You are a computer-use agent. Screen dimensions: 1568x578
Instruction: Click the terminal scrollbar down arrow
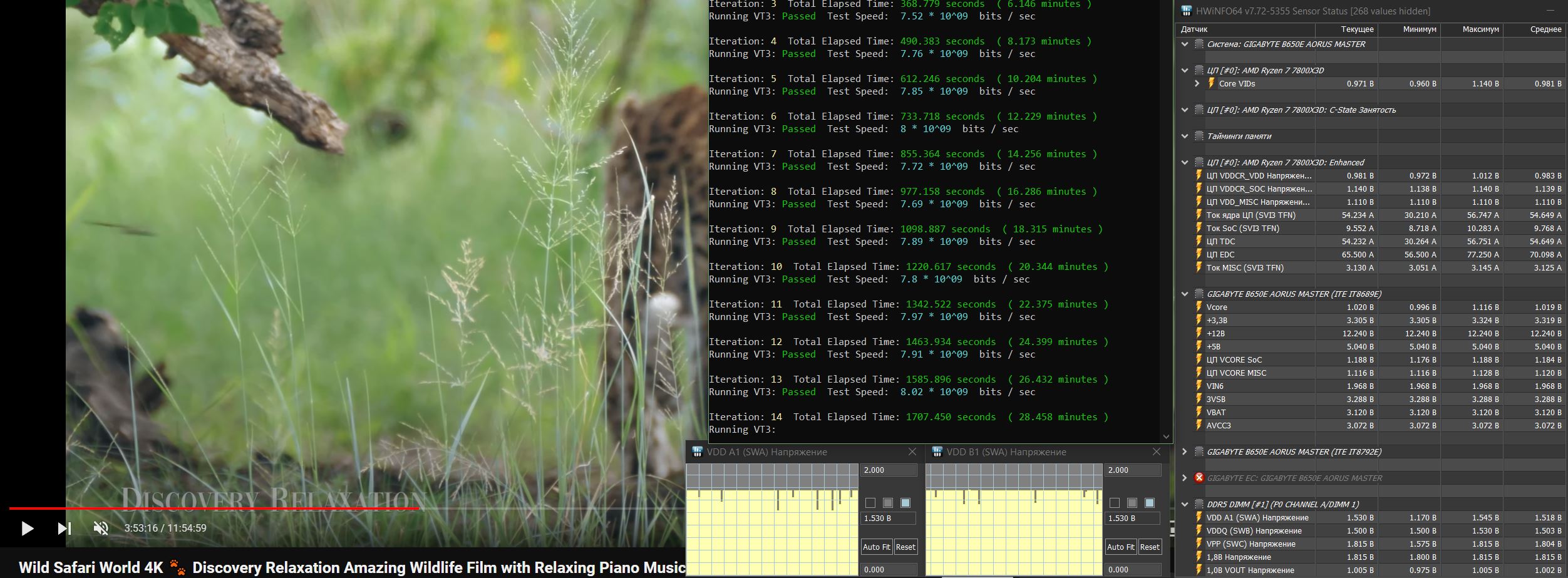click(1166, 436)
